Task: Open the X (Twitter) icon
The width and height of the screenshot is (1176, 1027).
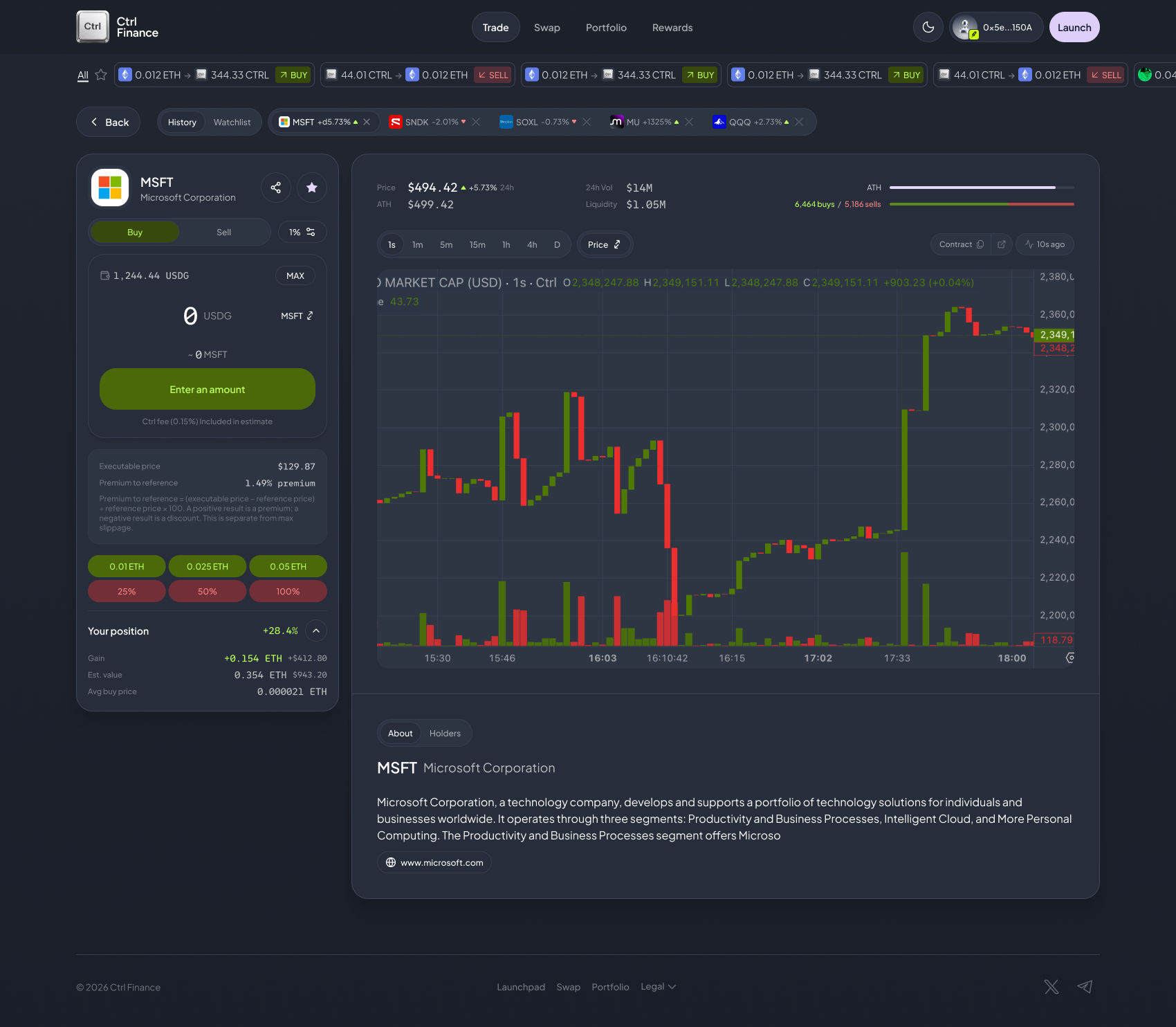Action: pos(1051,987)
